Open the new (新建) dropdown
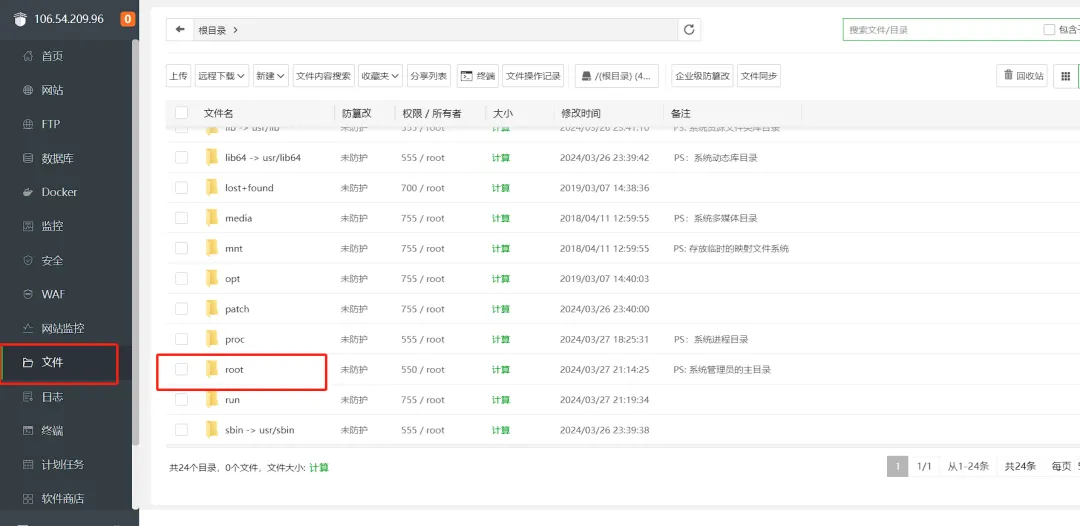The width and height of the screenshot is (1080, 526). pyautogui.click(x=270, y=76)
